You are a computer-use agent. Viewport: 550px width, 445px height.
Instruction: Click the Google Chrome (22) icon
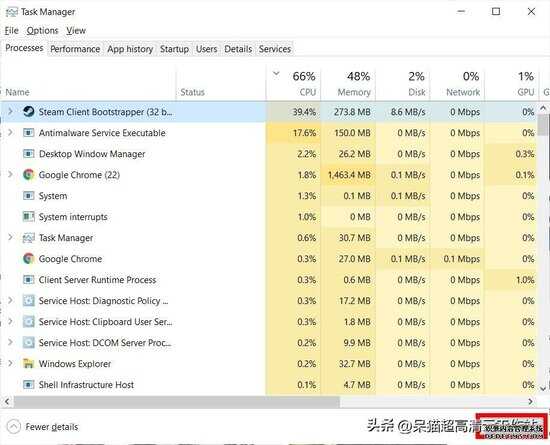[x=28, y=175]
